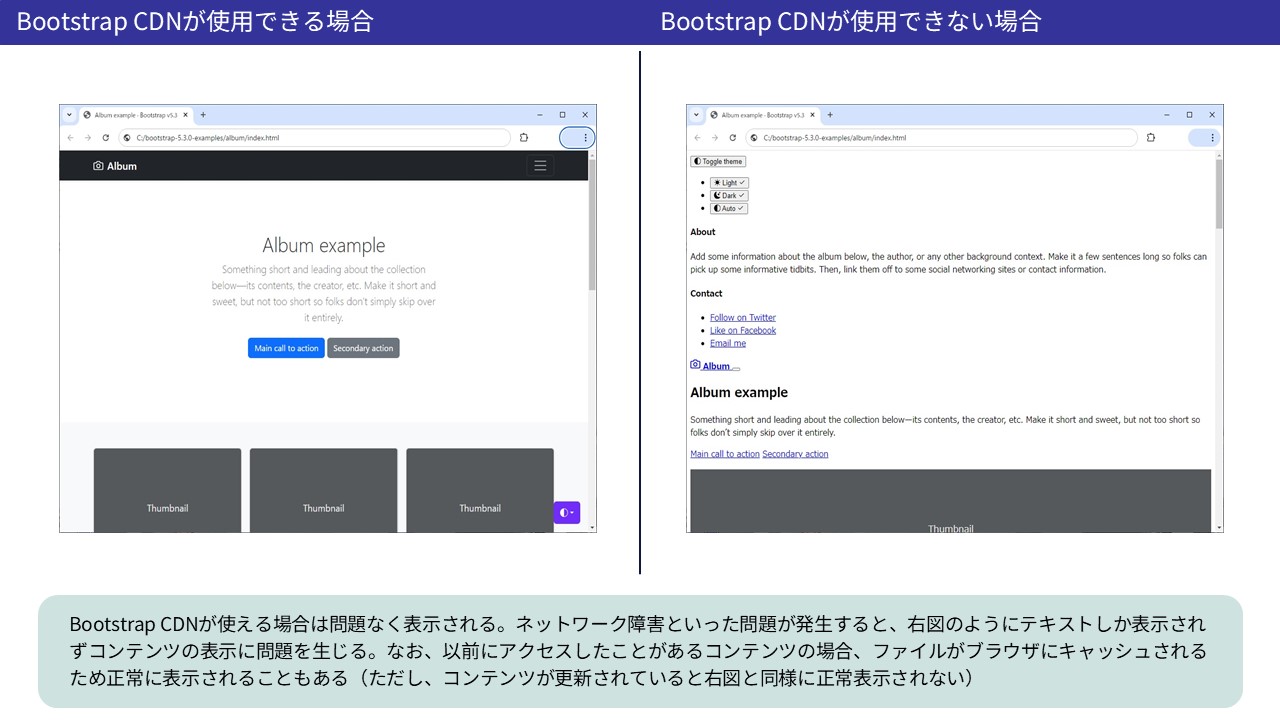
Task: Open a new tab with the plus button
Action: pos(203,113)
